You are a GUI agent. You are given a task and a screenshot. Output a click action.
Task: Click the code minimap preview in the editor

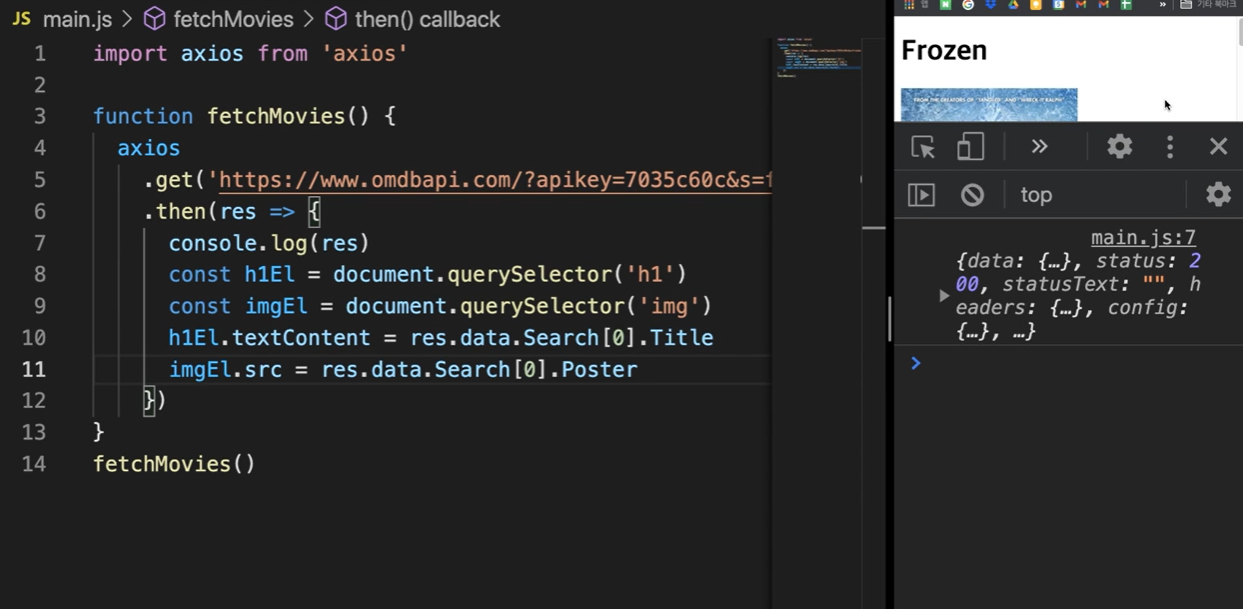(x=819, y=57)
